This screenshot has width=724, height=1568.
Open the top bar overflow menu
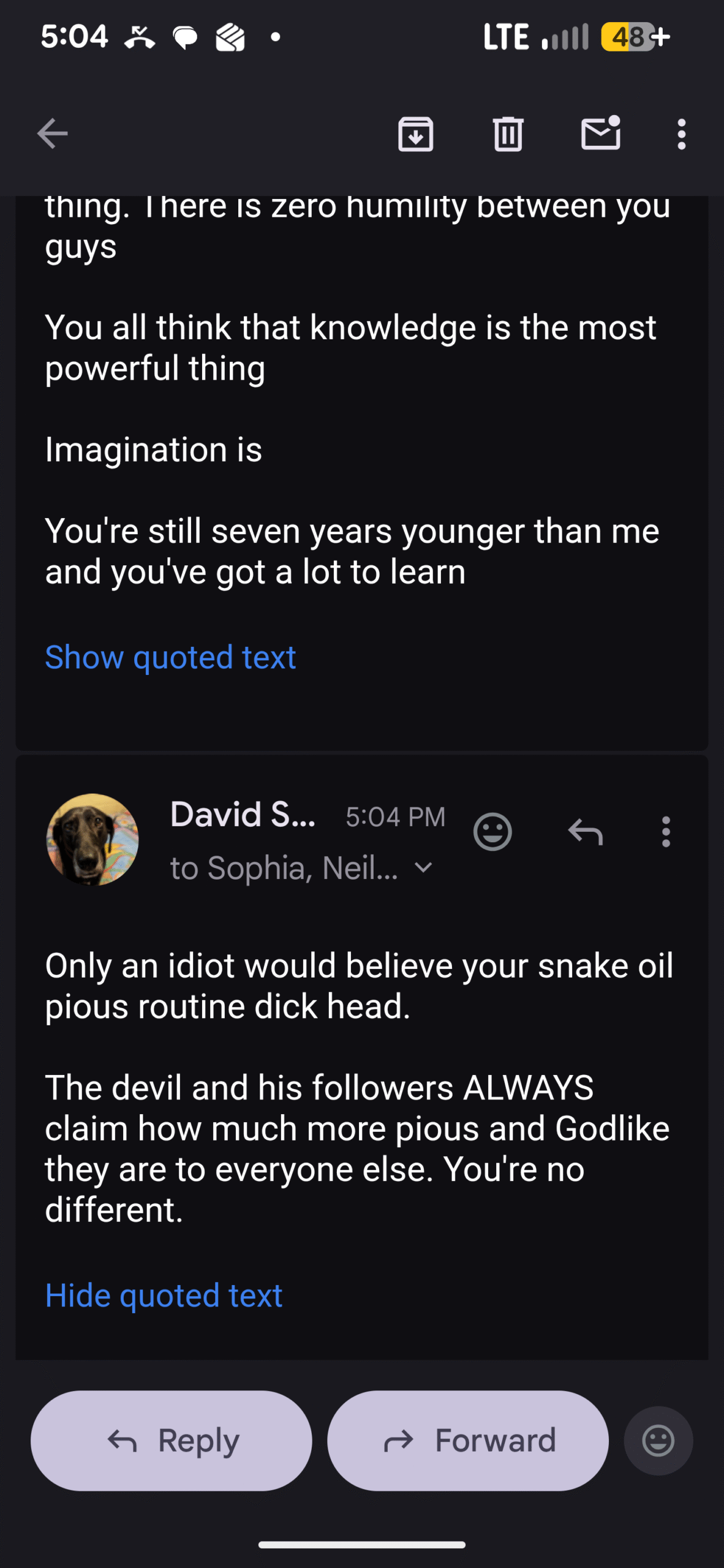point(681,134)
